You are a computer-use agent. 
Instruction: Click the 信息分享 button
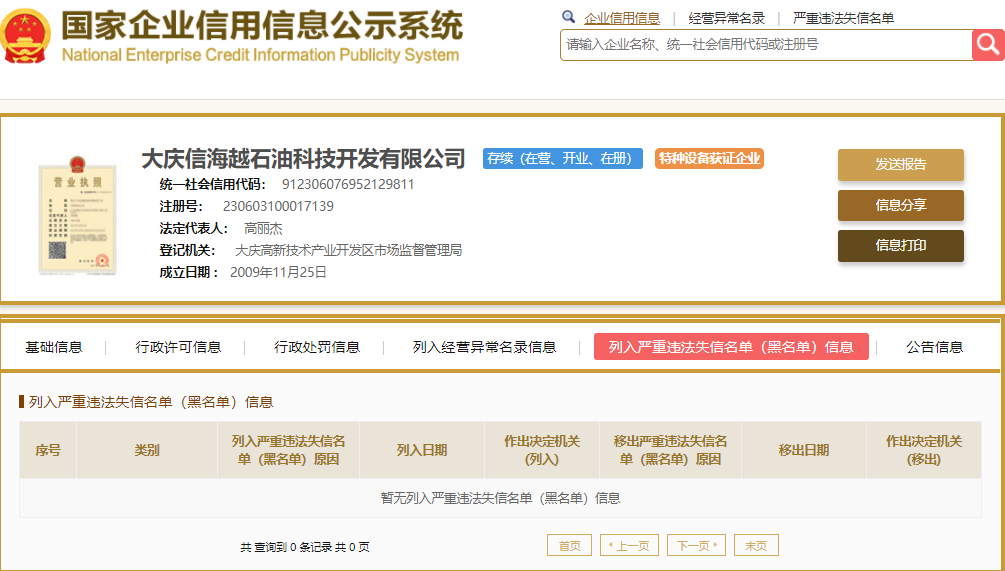coord(901,205)
